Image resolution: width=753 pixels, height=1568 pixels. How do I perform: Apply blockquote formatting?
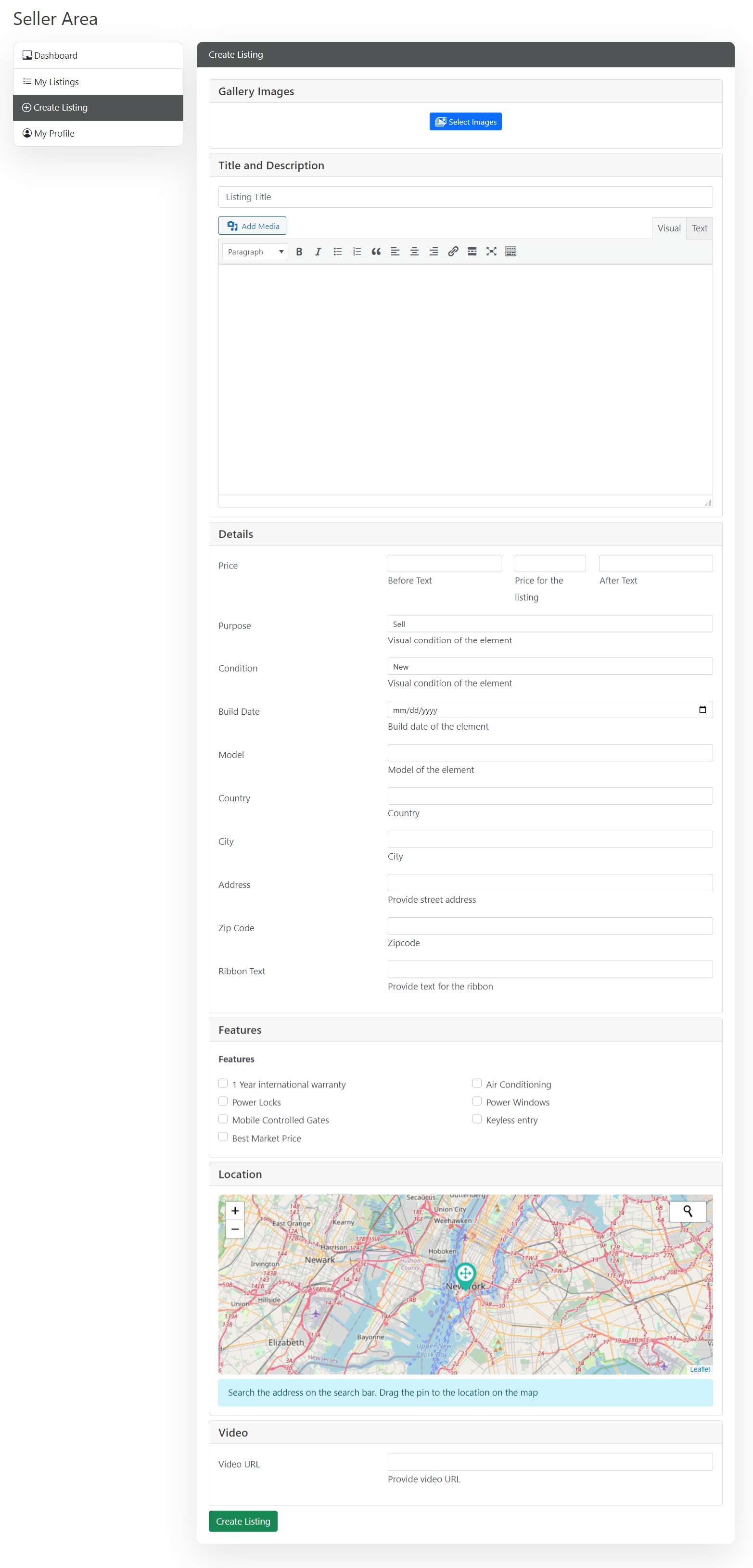[376, 252]
